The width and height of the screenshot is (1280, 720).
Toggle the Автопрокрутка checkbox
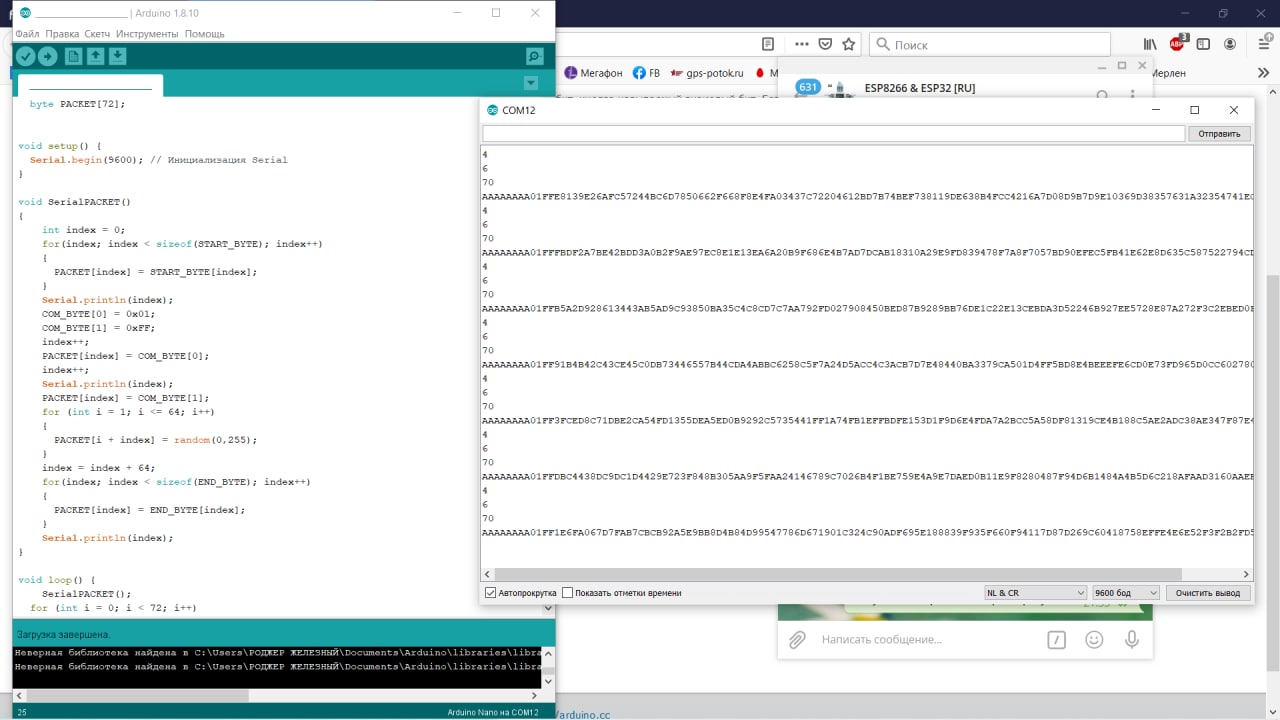490,593
